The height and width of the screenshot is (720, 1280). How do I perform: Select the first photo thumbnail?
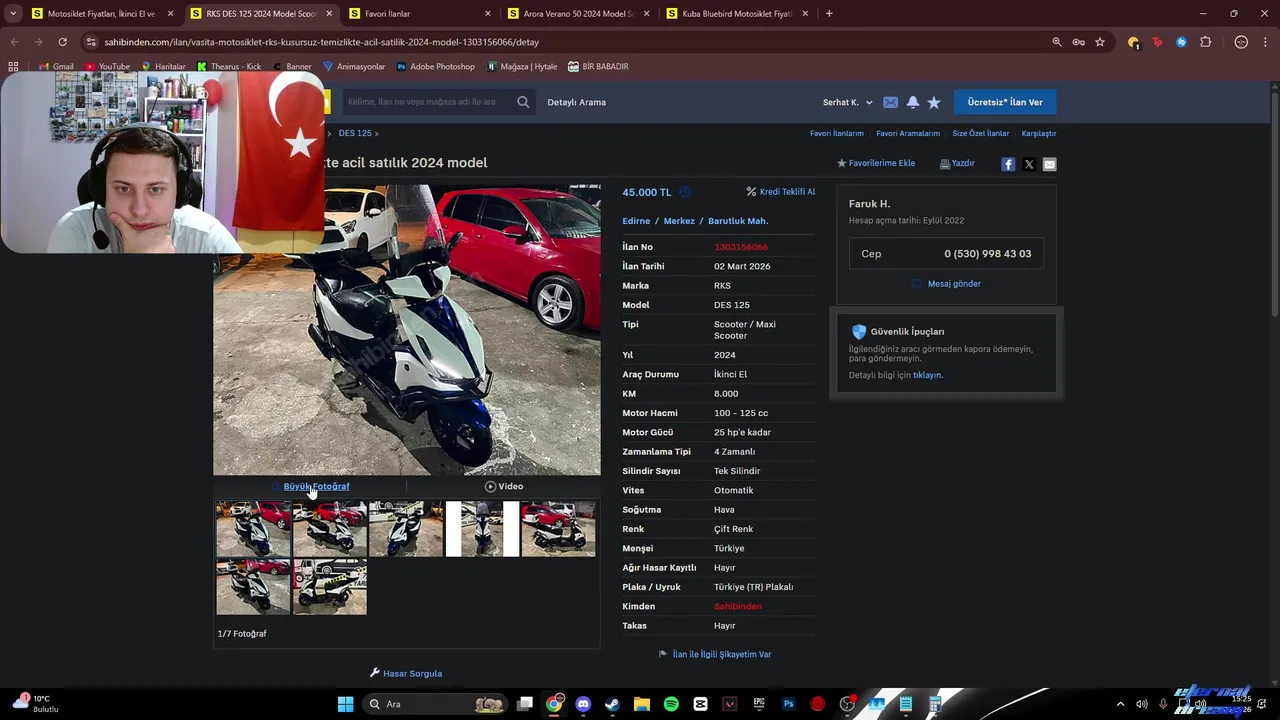click(253, 529)
